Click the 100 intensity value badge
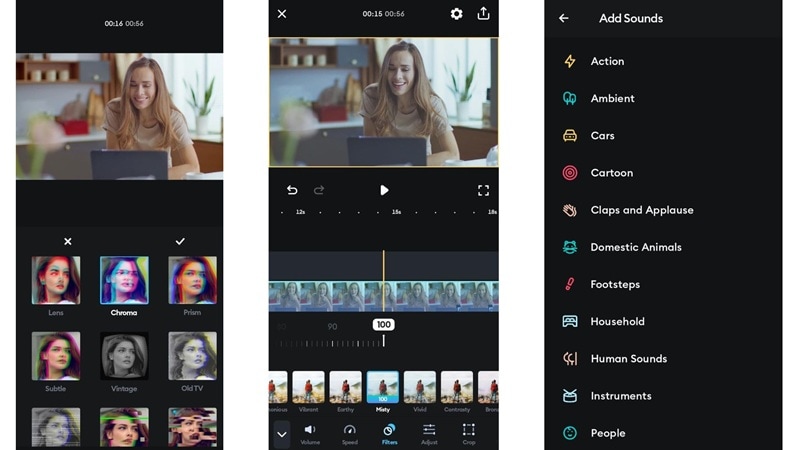The image size is (800, 450). pos(384,324)
